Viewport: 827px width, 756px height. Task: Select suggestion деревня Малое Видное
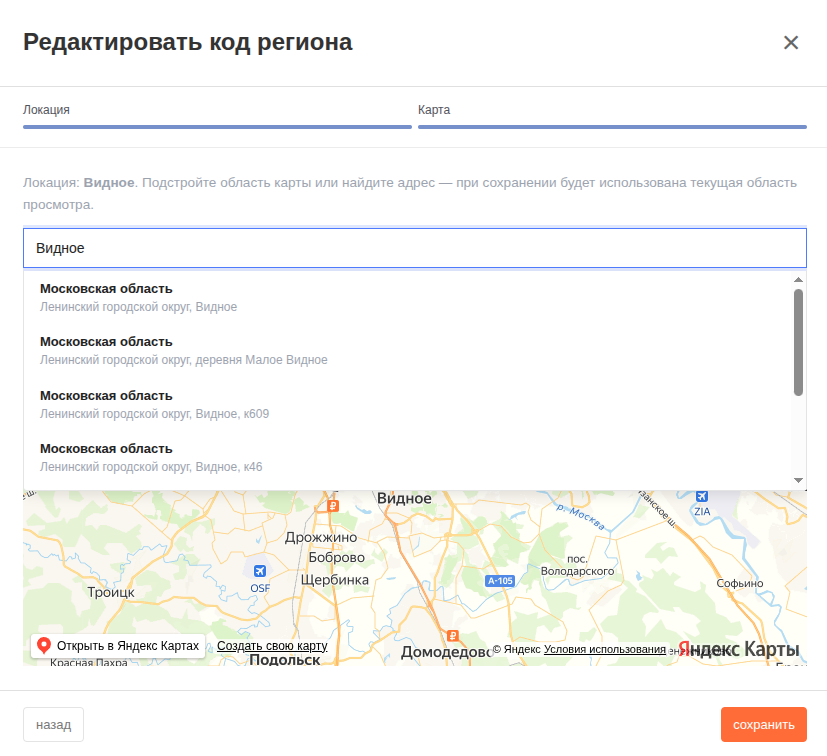click(407, 351)
